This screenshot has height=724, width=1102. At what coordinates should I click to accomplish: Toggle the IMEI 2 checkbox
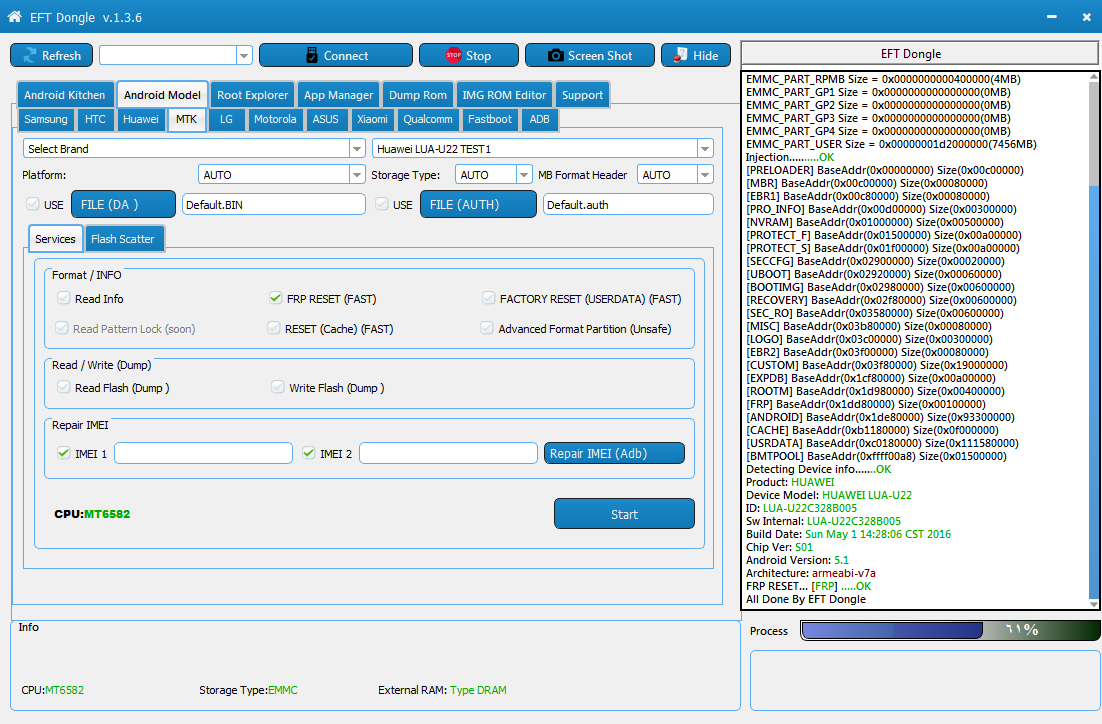point(309,453)
